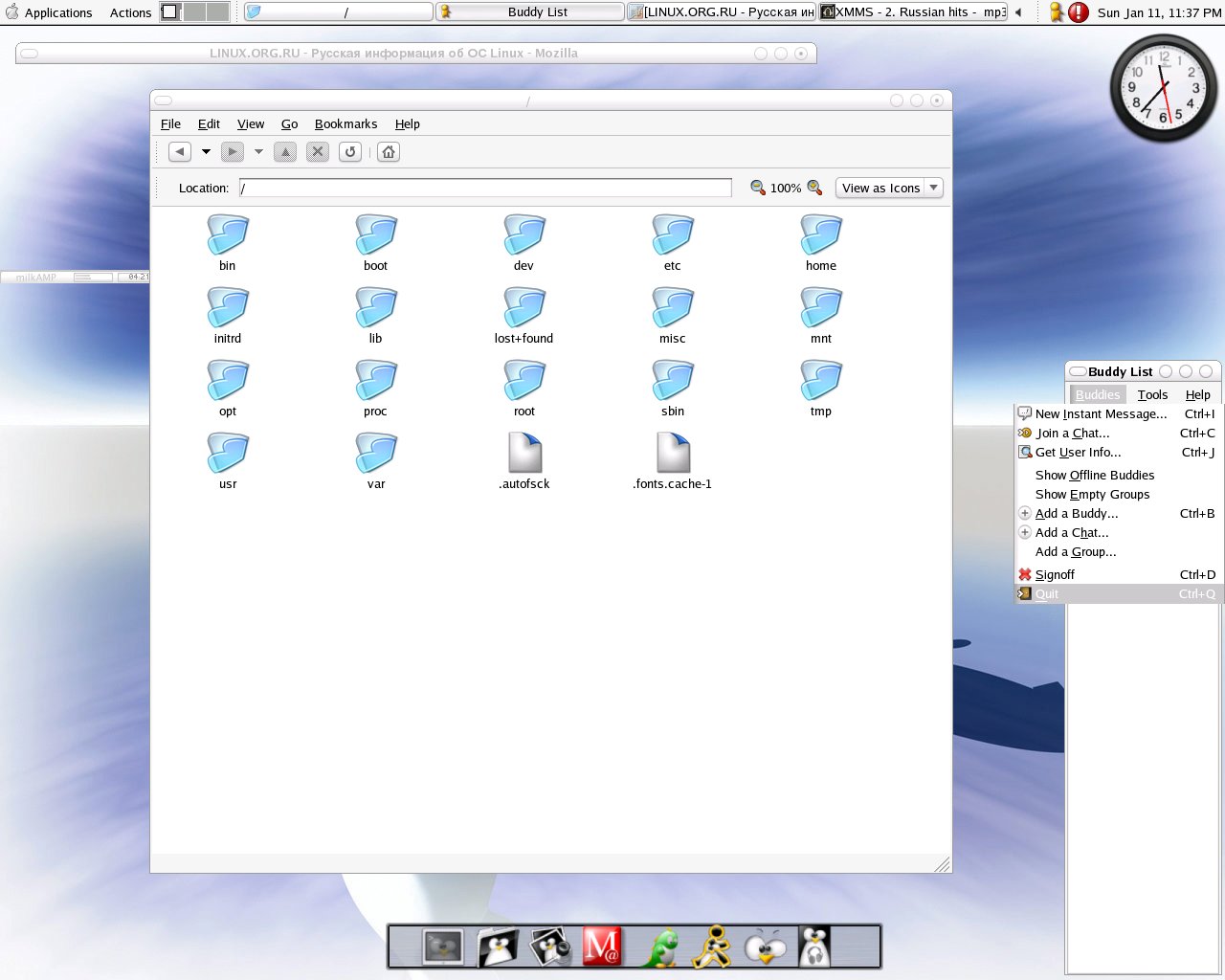The image size is (1225, 980).
Task: Choose Quit from the Buddies menu
Action: pyautogui.click(x=1047, y=593)
